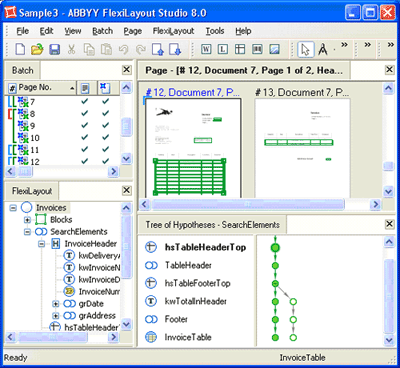Expand the grAddress group node

(56, 316)
